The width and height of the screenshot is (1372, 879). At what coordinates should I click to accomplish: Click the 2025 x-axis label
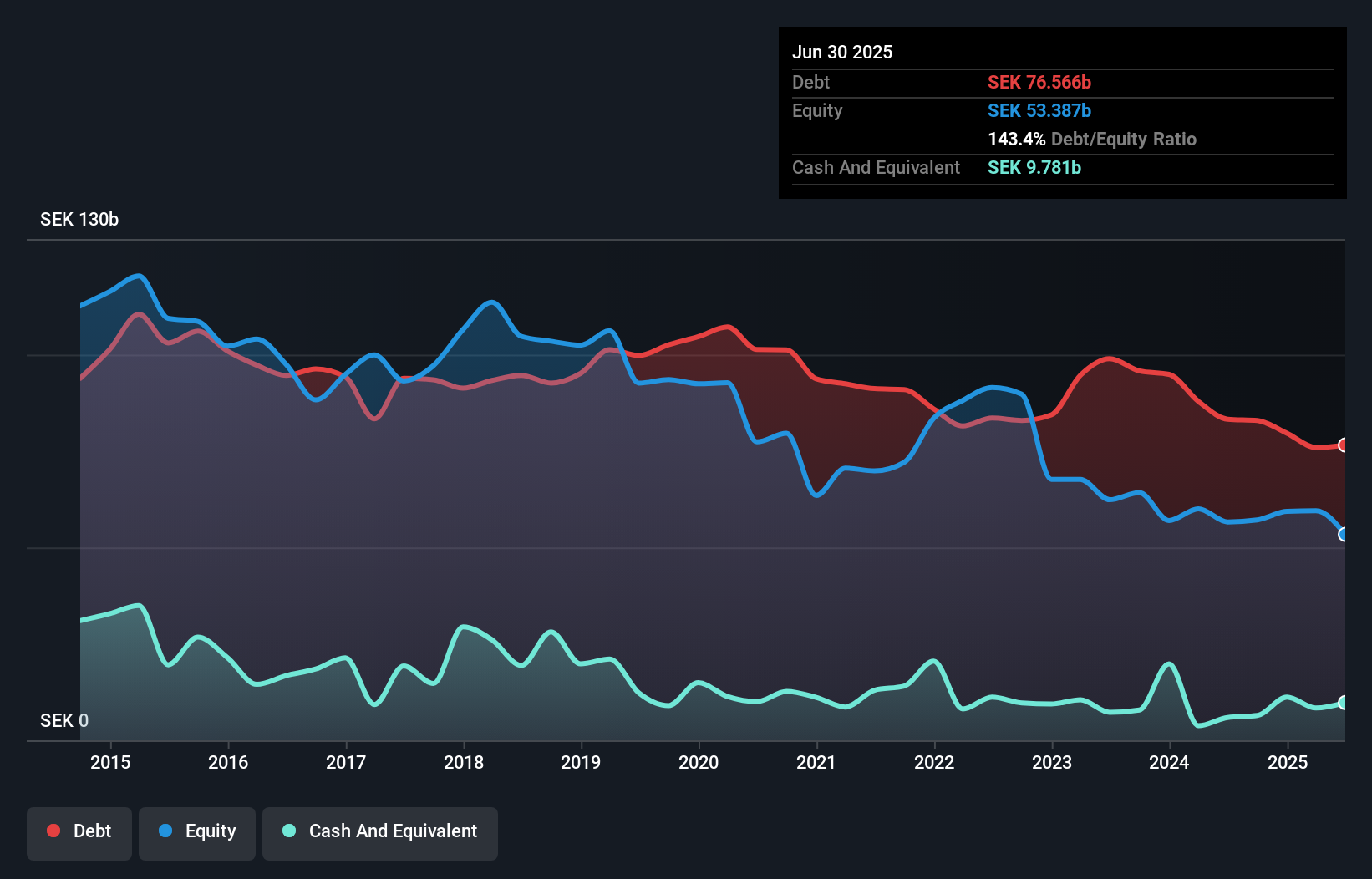click(x=1288, y=762)
